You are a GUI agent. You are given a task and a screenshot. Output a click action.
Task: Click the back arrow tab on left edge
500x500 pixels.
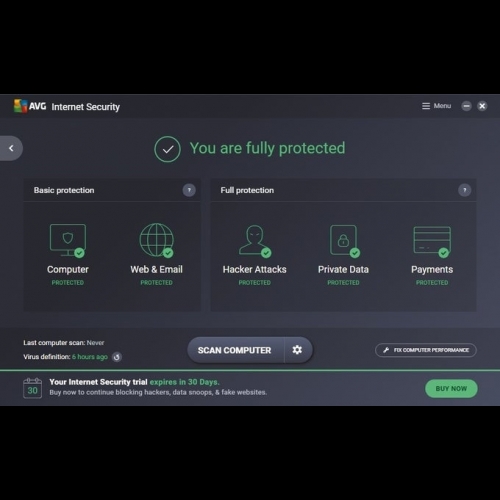coord(11,148)
